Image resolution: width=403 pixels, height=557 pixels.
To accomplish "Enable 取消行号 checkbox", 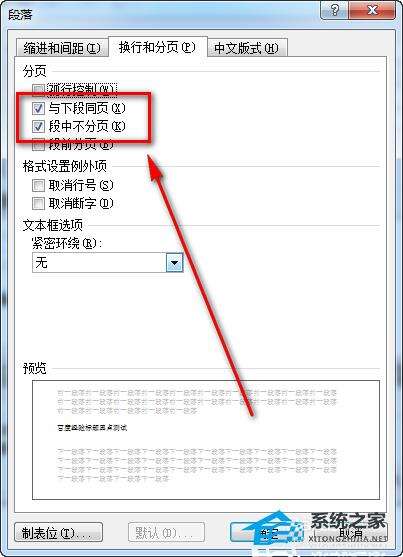I will [38, 185].
